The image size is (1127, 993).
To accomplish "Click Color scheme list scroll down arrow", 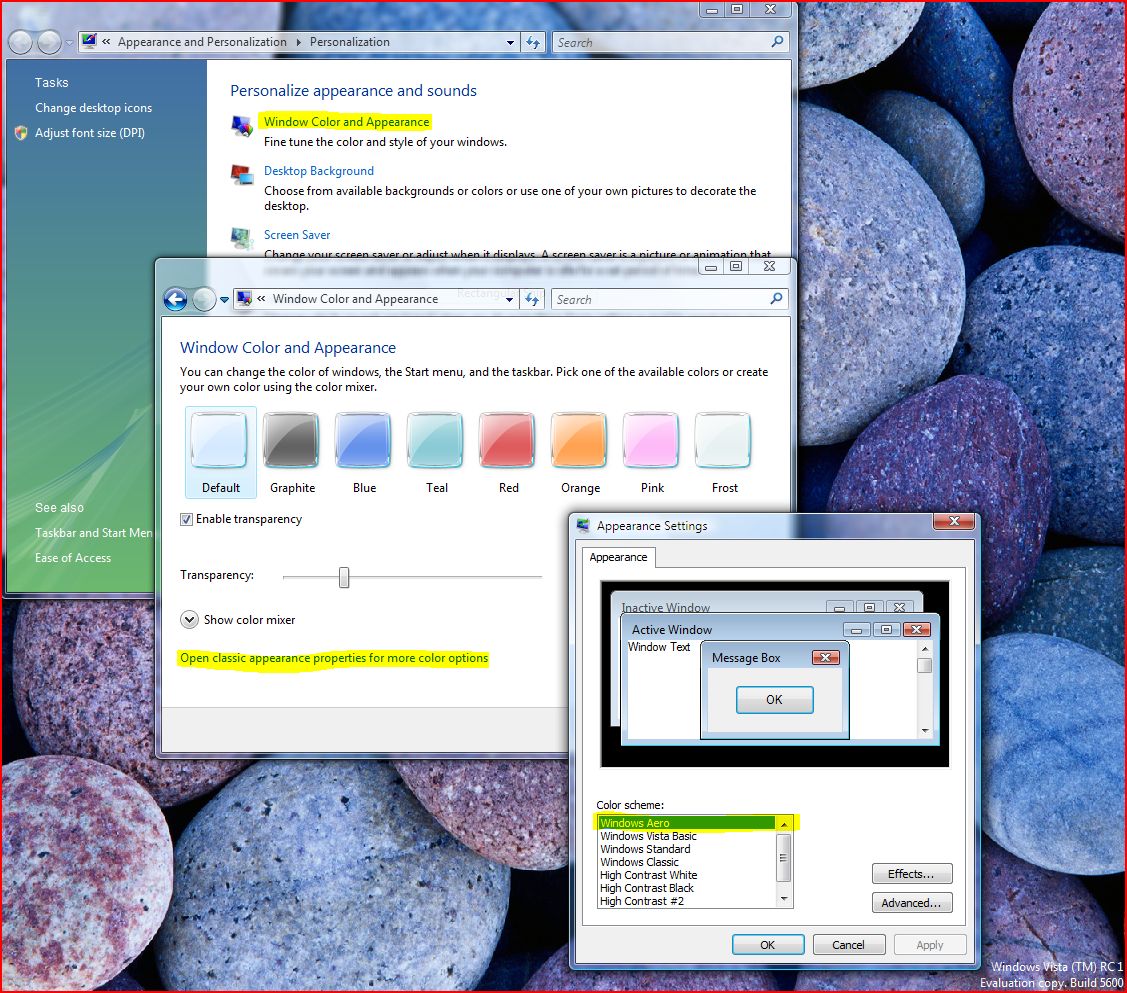I will coord(784,899).
